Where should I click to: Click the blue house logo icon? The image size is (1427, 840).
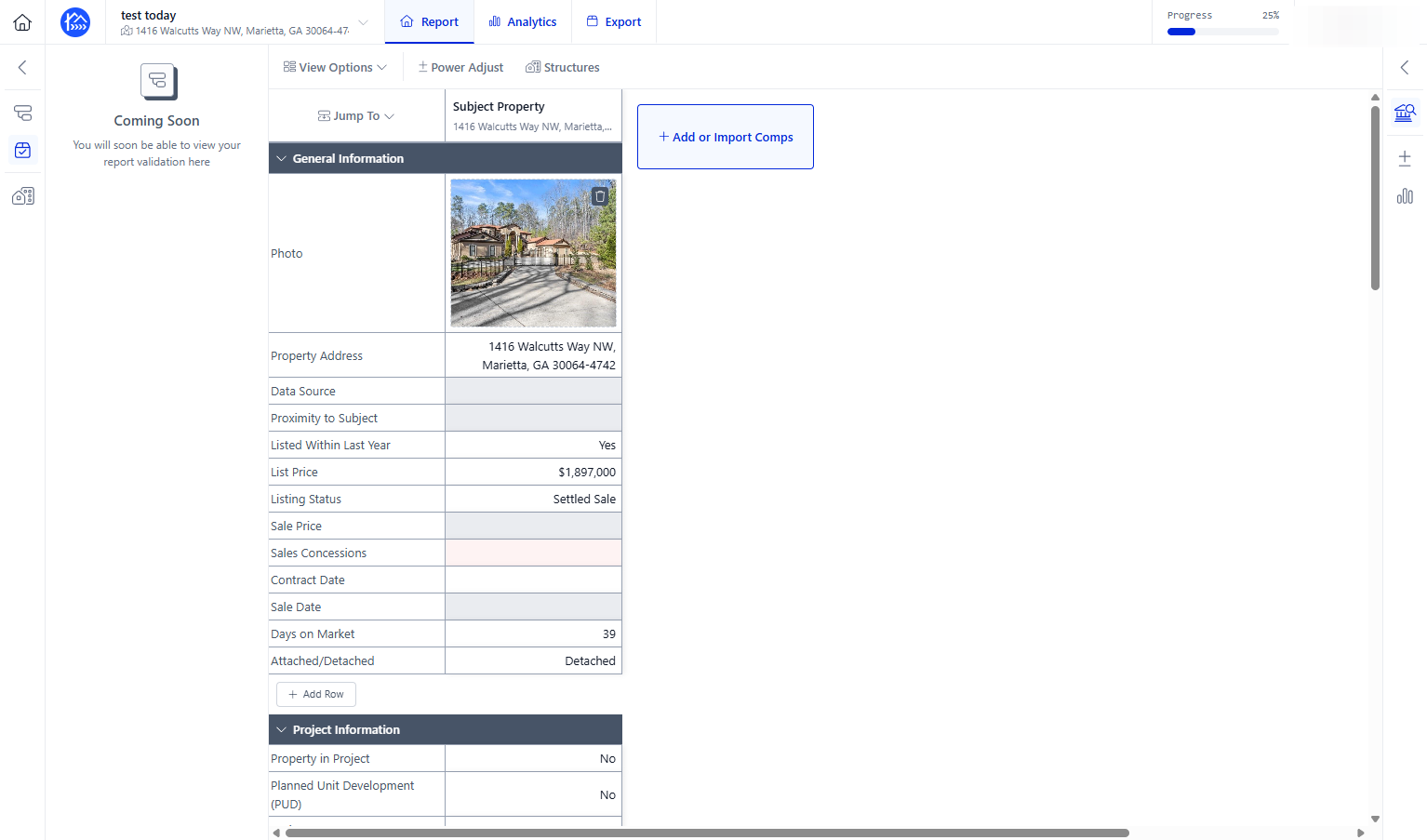pos(75,22)
